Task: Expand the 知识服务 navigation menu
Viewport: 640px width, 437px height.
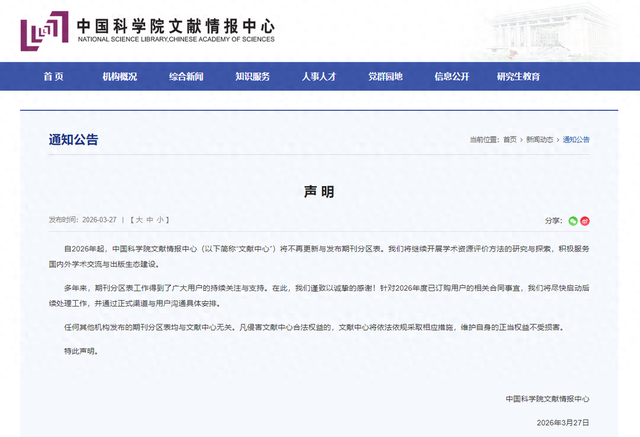Action: [252, 76]
